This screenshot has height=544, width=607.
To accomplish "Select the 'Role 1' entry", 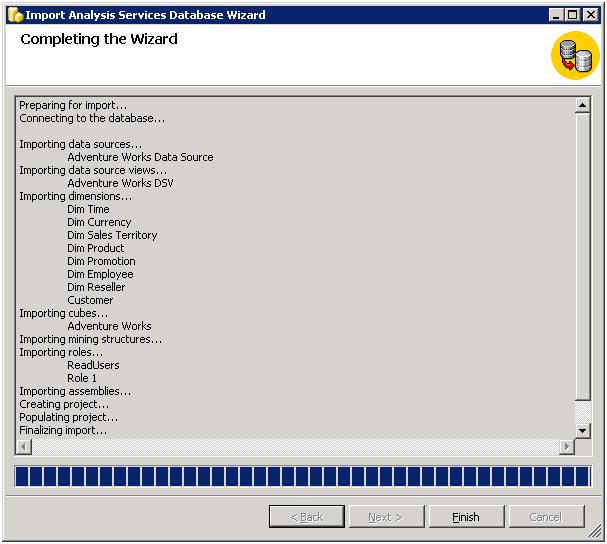I will pyautogui.click(x=82, y=378).
